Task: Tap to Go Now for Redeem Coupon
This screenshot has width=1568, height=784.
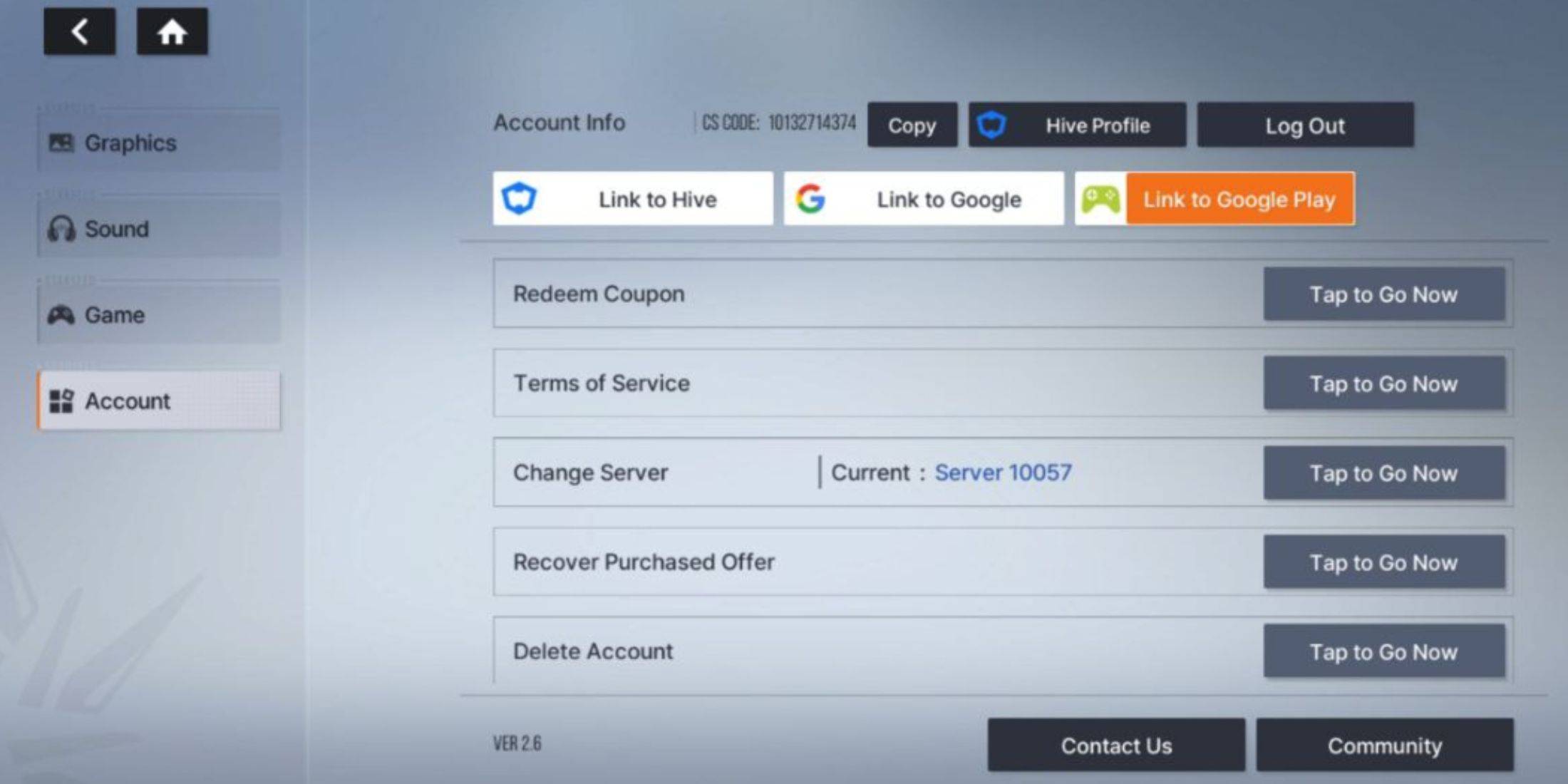Action: [1383, 294]
